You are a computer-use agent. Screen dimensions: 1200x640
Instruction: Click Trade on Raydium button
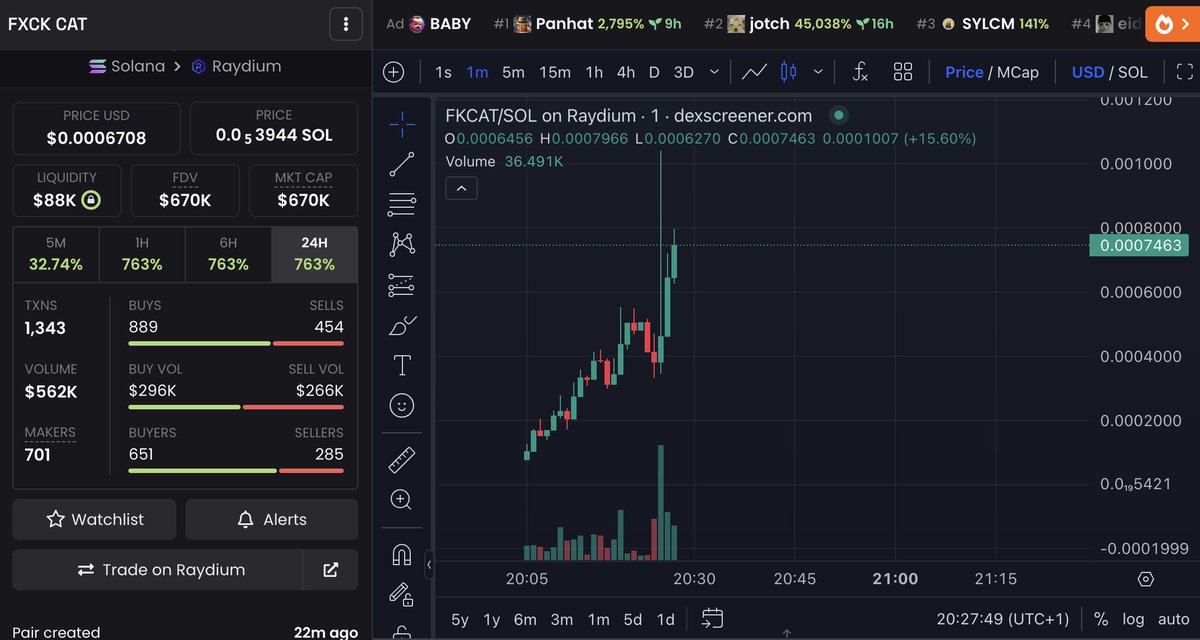point(158,570)
